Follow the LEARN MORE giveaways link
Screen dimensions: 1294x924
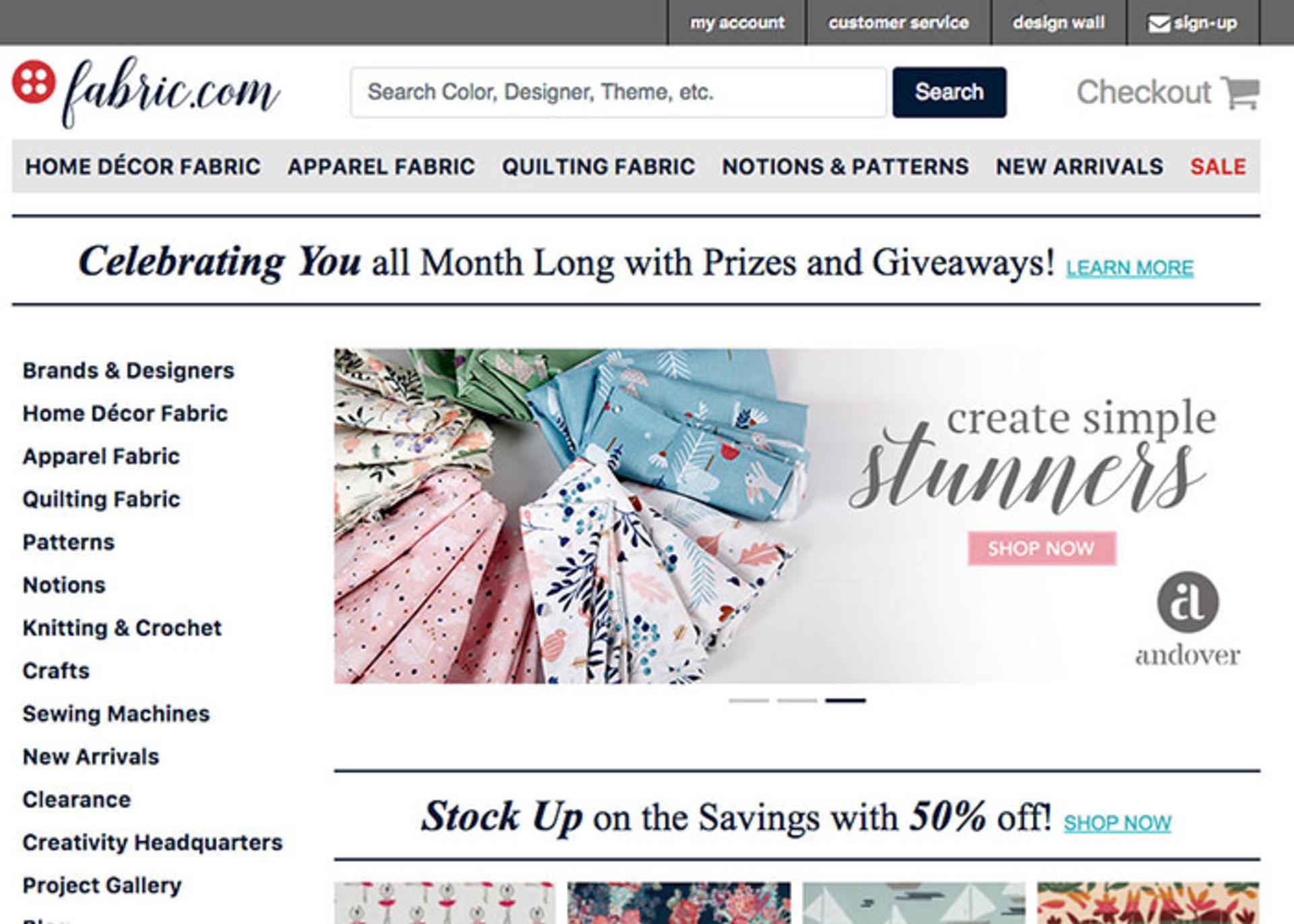pyautogui.click(x=1130, y=268)
